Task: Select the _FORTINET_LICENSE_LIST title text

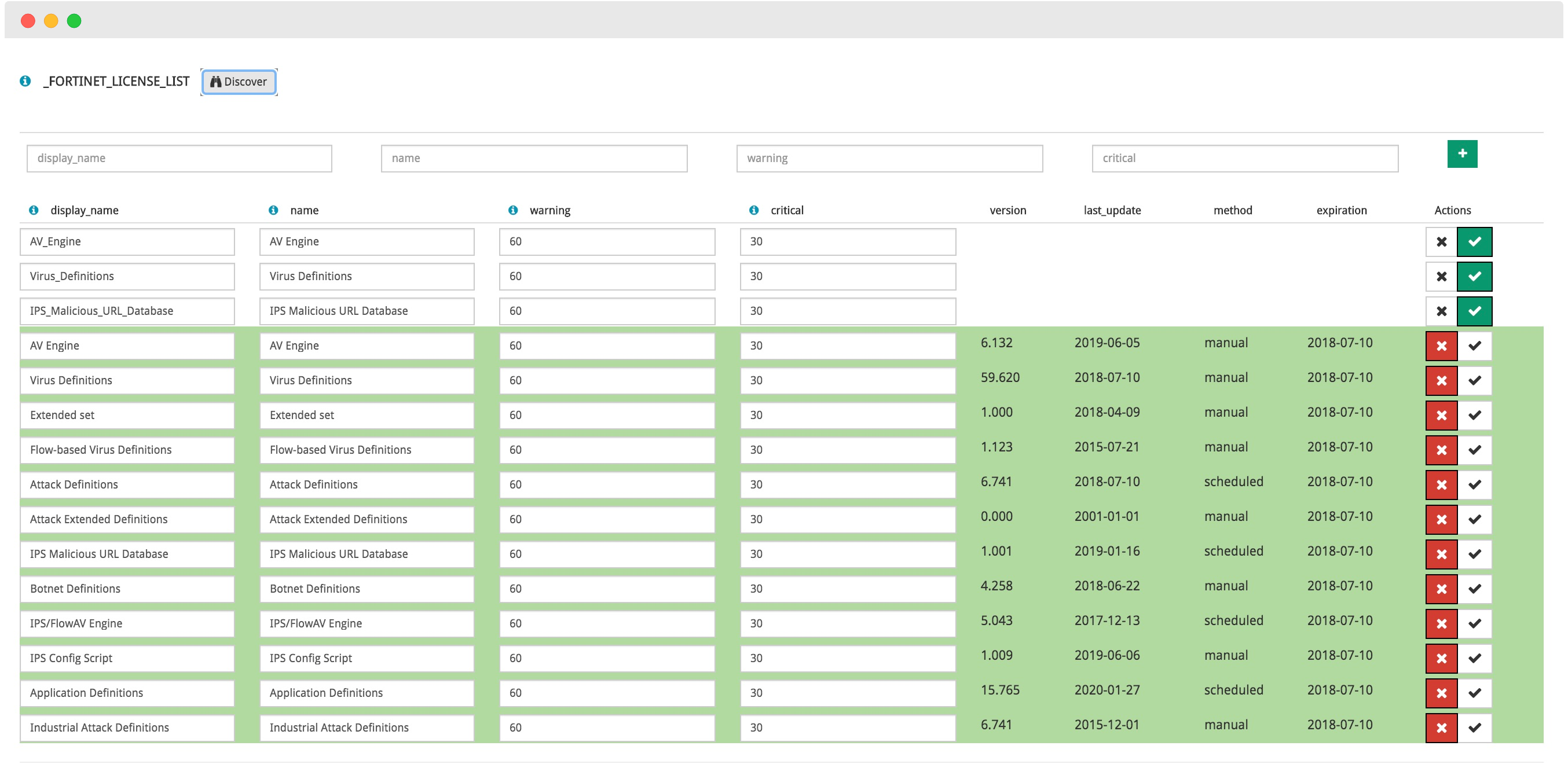Action: click(x=116, y=82)
